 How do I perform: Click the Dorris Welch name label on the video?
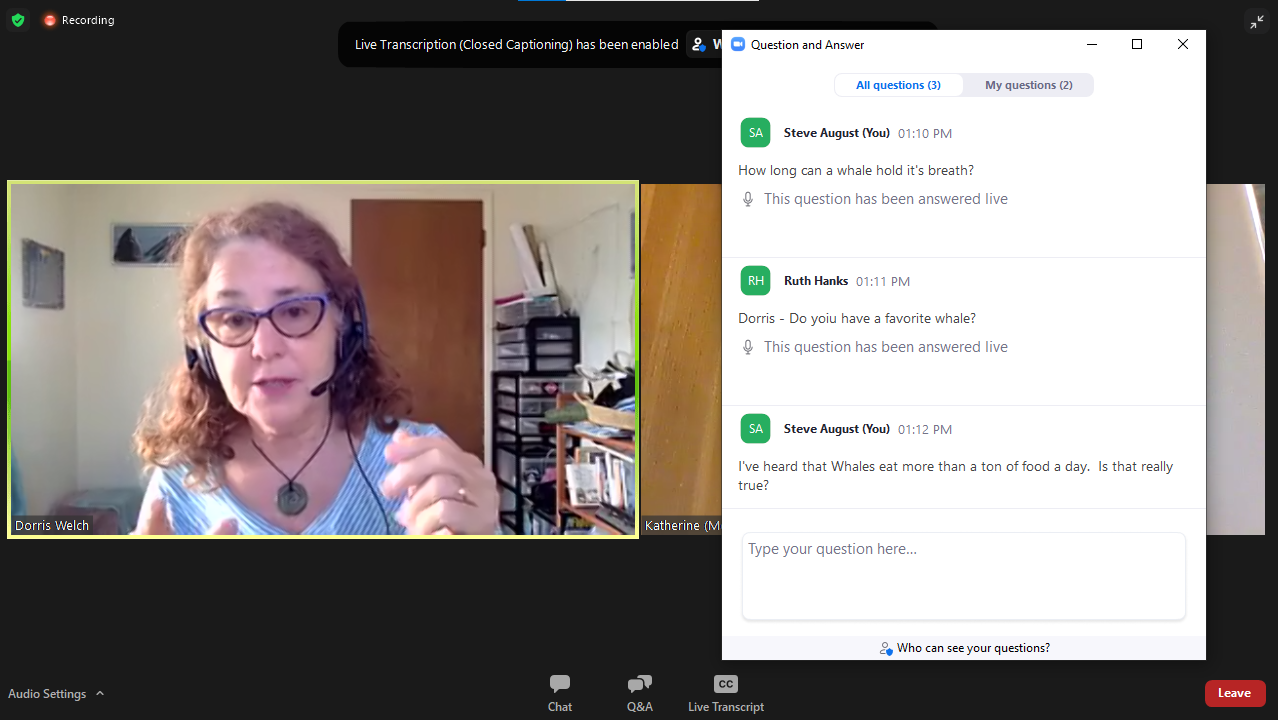point(52,525)
